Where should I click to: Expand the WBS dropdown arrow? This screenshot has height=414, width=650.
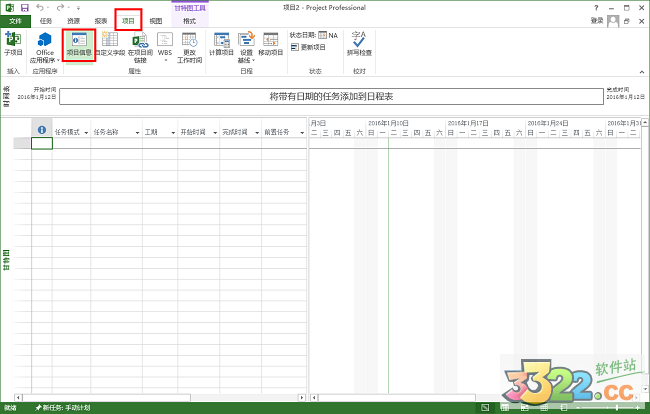(165, 61)
